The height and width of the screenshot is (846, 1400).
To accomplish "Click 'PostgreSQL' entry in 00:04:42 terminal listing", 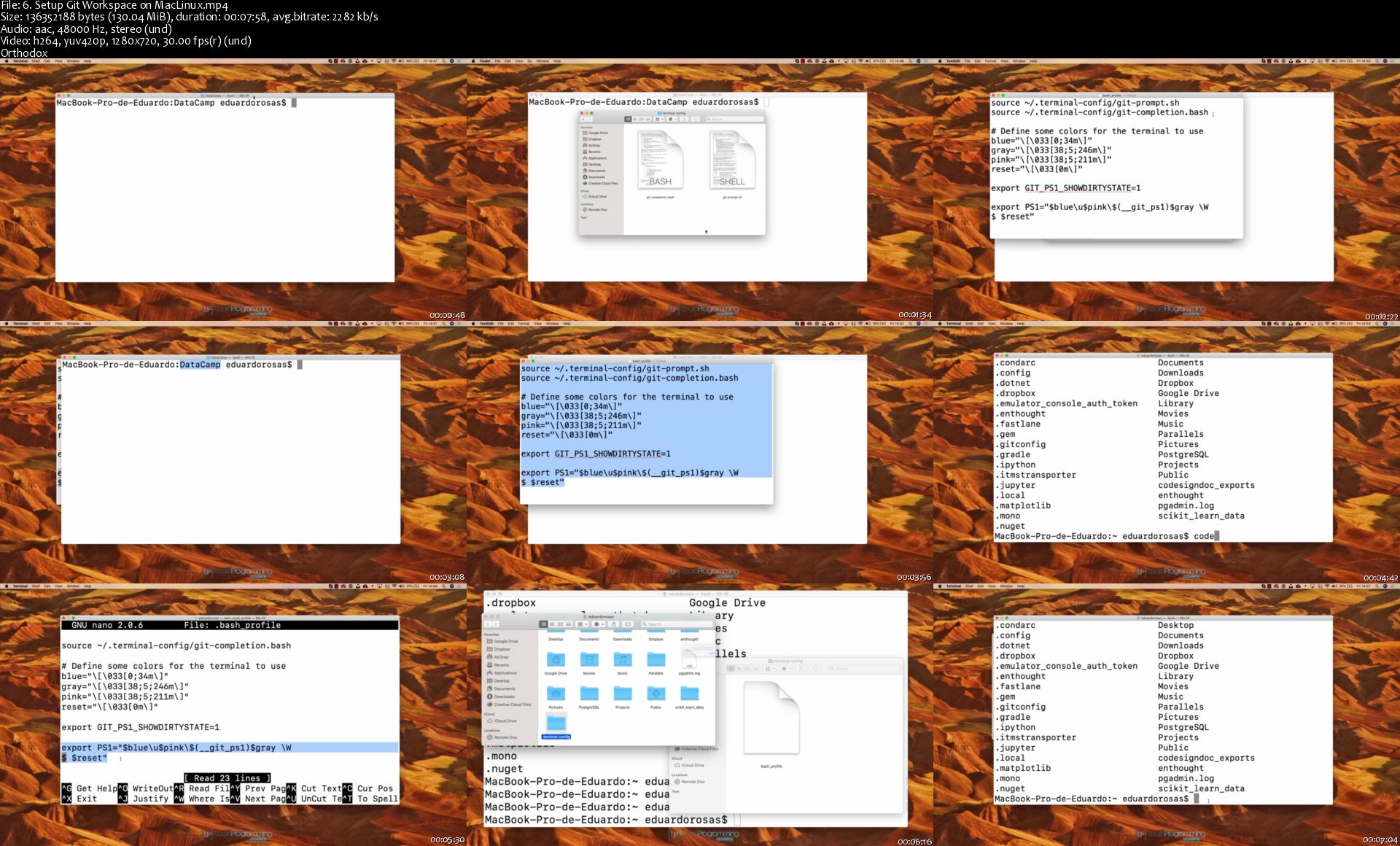I will 1183,454.
